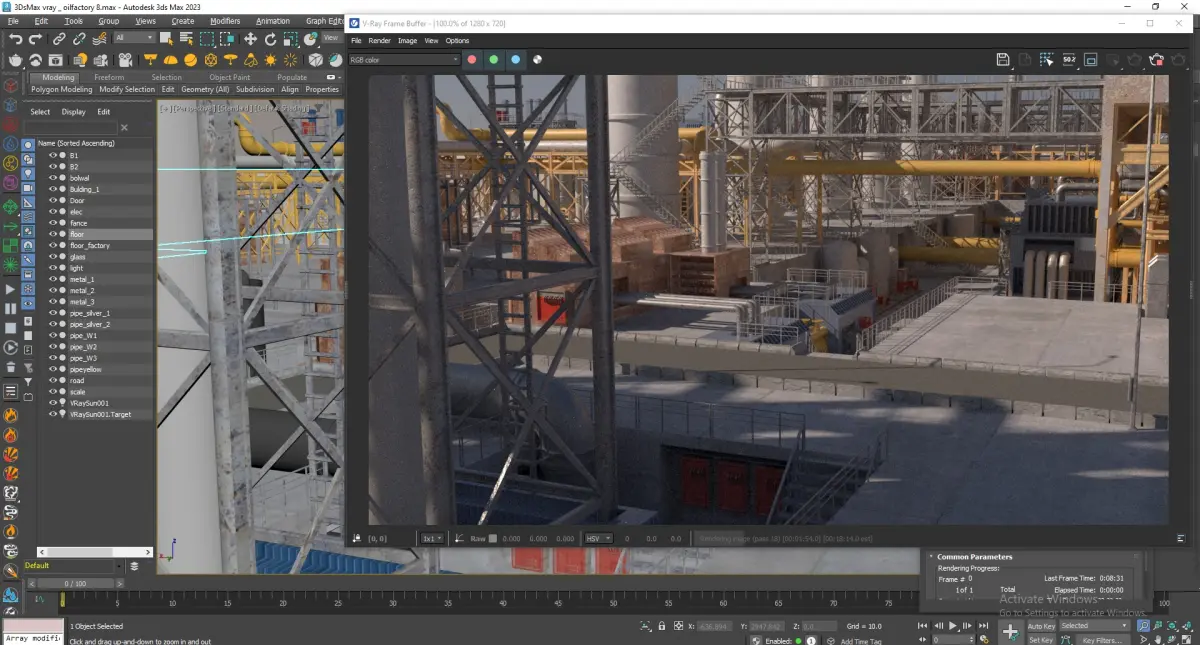Toggle visibility eye for Door object
The height and width of the screenshot is (645, 1200).
pyautogui.click(x=52, y=200)
